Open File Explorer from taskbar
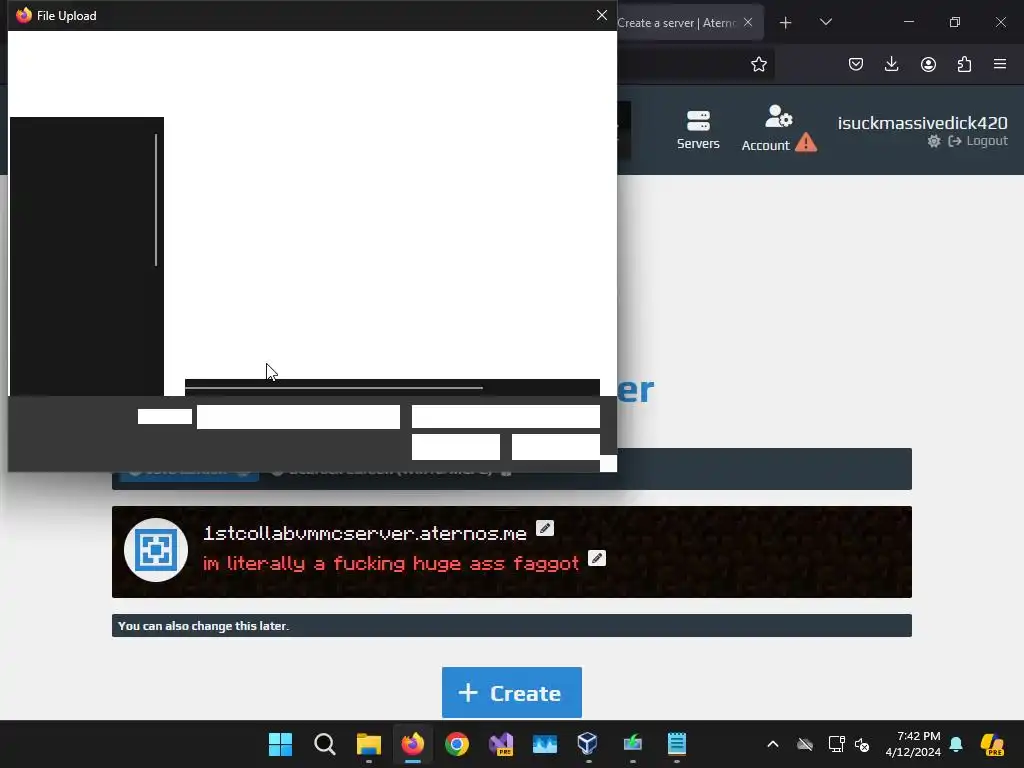1024x768 pixels. point(368,744)
